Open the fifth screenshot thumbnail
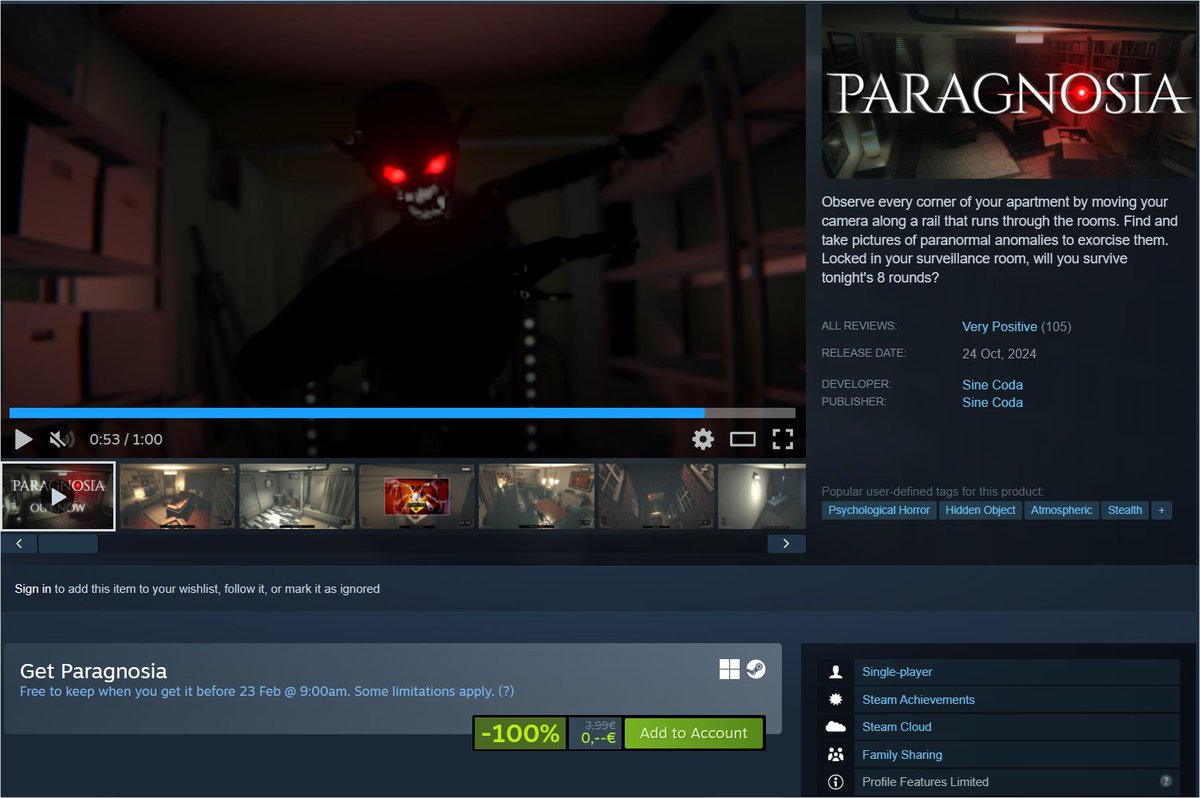Image resolution: width=1200 pixels, height=798 pixels. point(537,496)
